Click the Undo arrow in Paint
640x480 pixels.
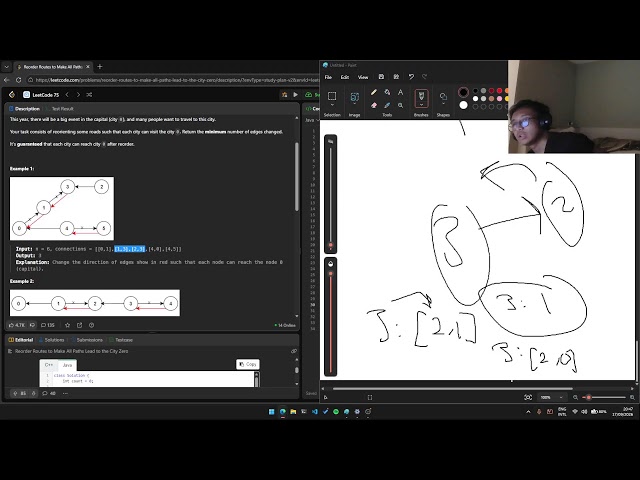point(411,77)
